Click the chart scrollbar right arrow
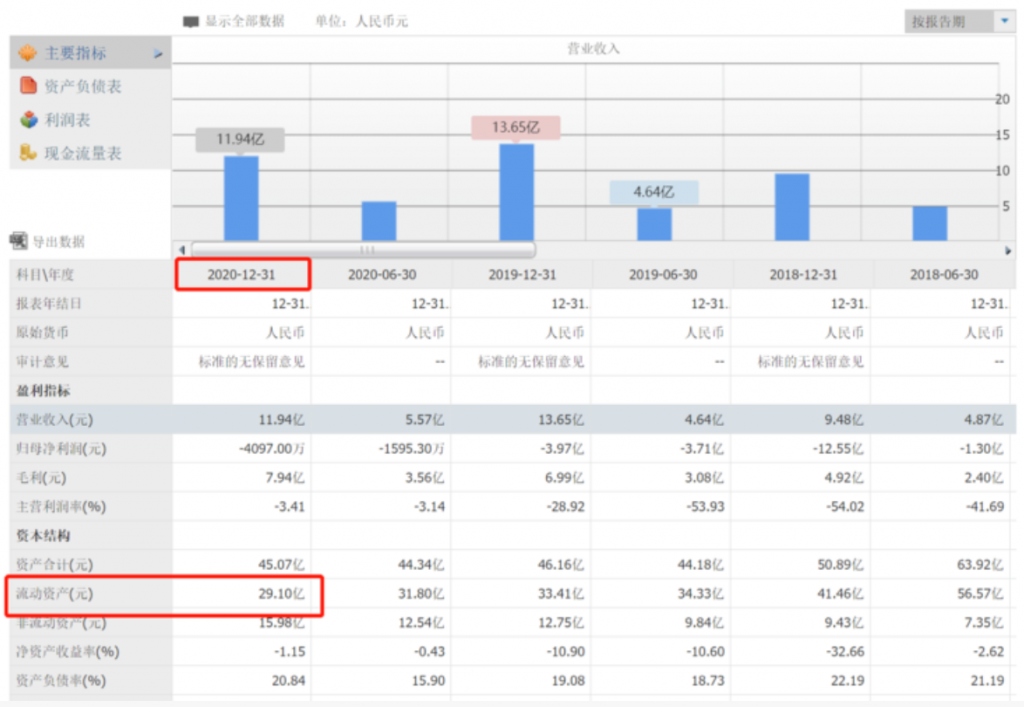The height and width of the screenshot is (707, 1024). pyautogui.click(x=1008, y=250)
